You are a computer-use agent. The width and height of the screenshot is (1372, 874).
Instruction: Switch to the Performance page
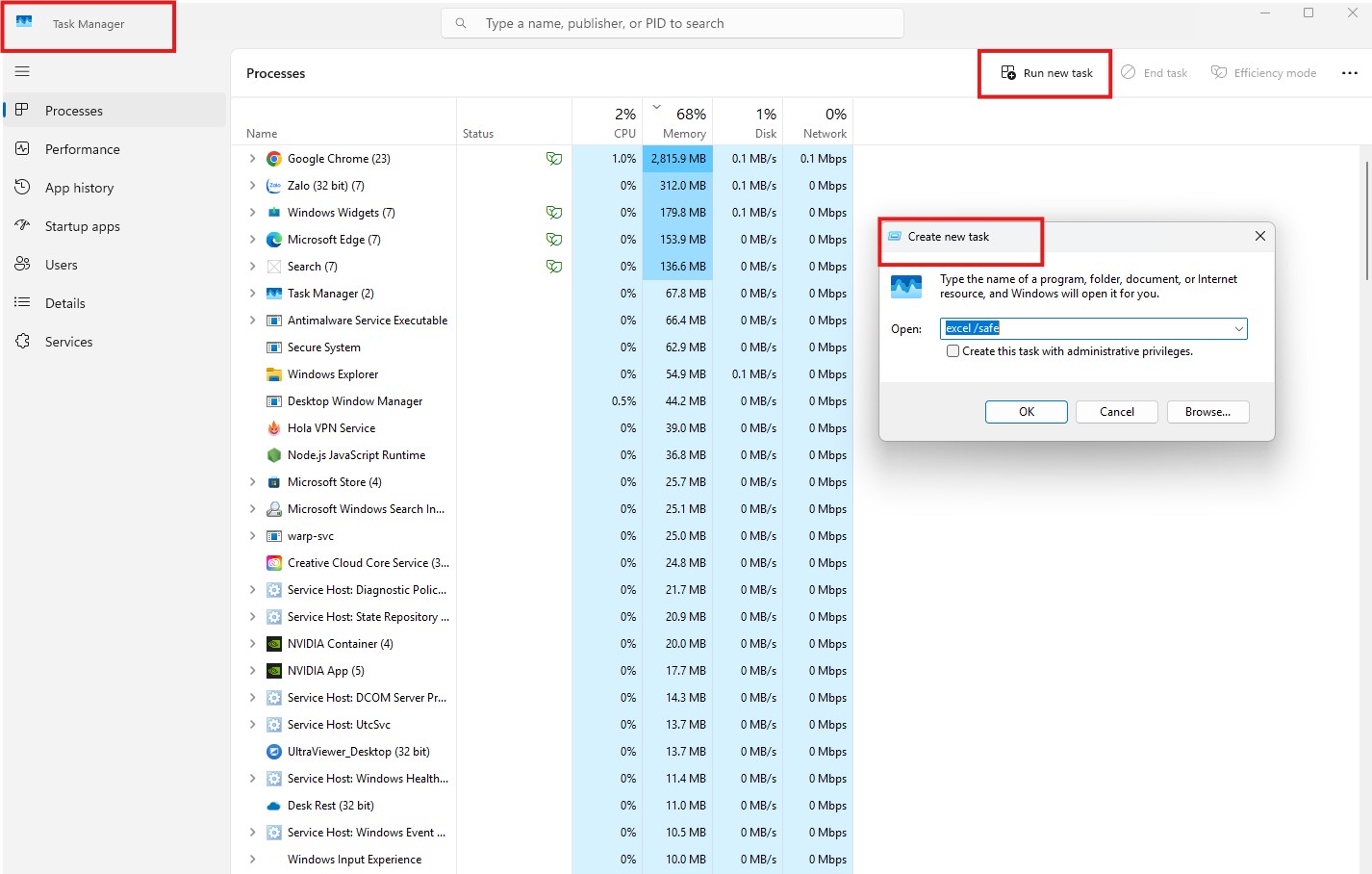tap(82, 149)
